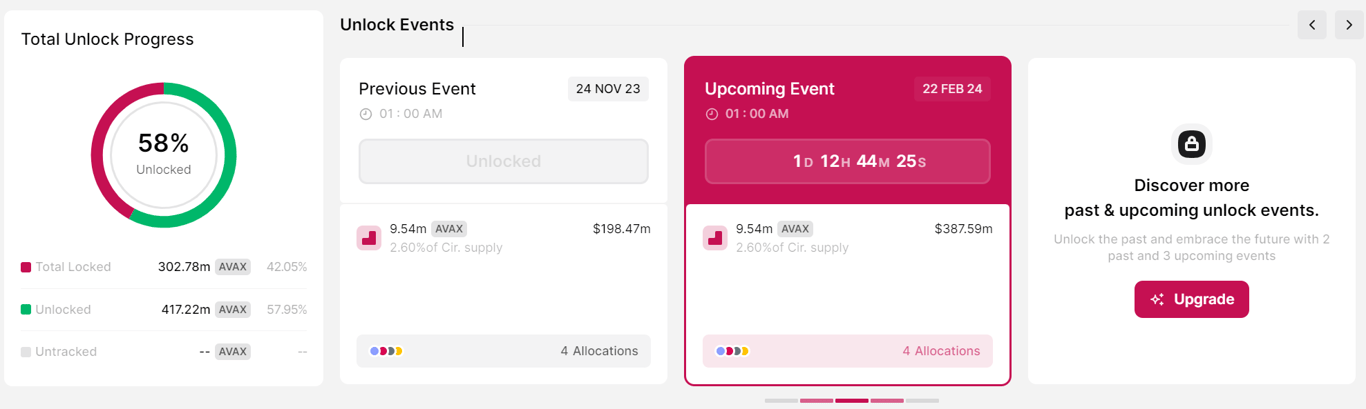Click the clock icon in Upcoming Event
Image resolution: width=1366 pixels, height=409 pixels.
pos(712,114)
